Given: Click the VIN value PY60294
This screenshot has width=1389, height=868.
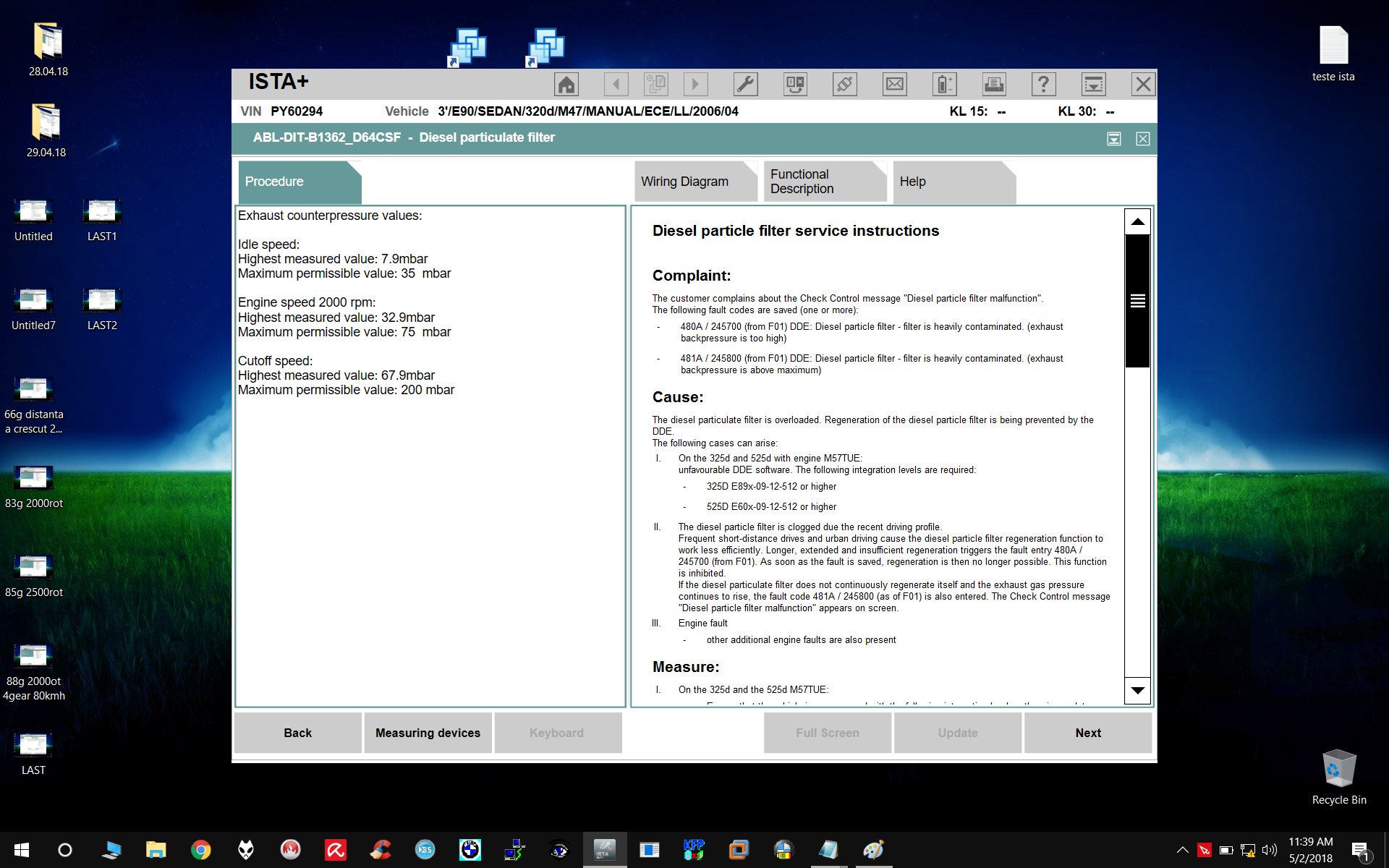Looking at the screenshot, I should (x=297, y=111).
